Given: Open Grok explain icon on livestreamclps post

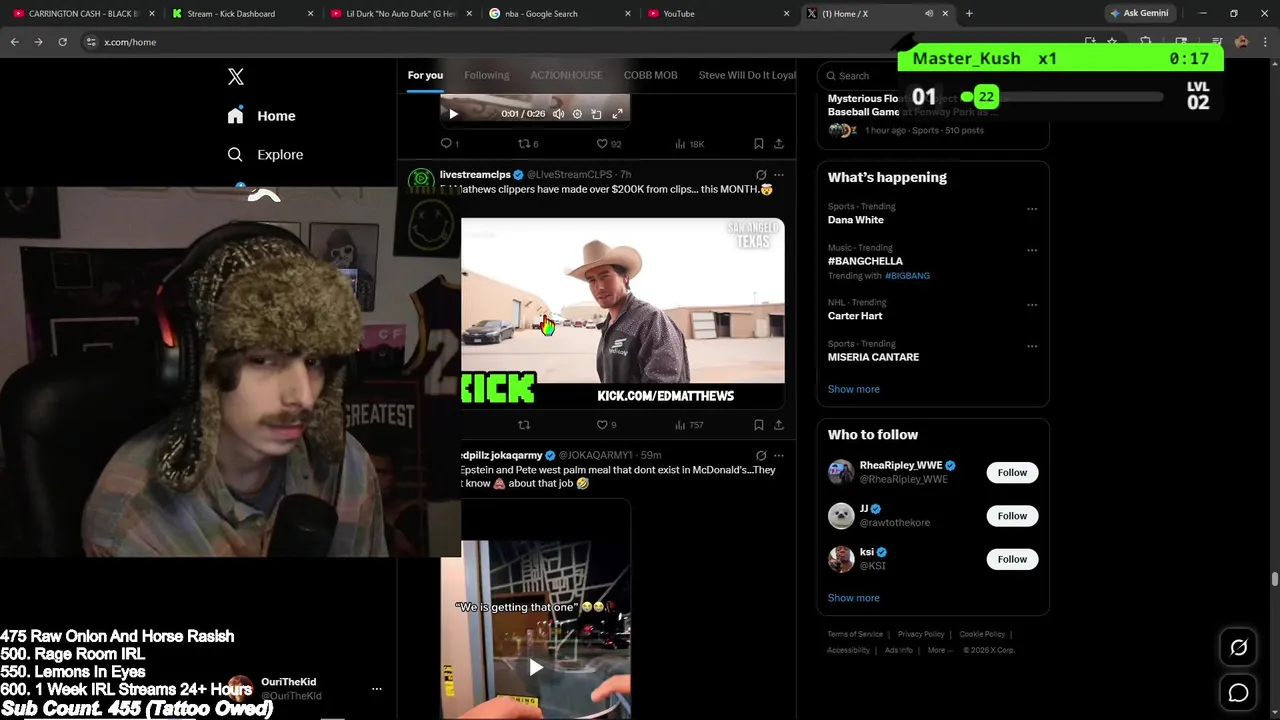Looking at the screenshot, I should 761,175.
